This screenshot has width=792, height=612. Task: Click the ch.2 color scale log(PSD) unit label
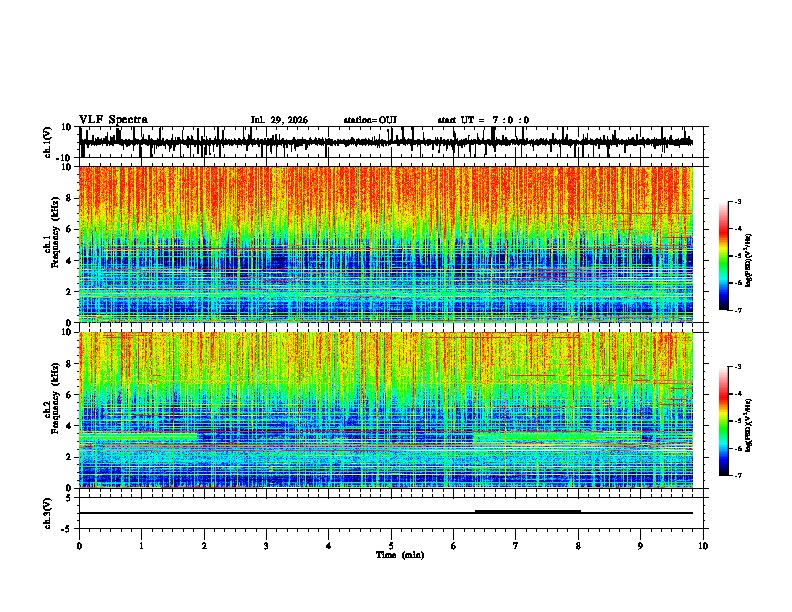pos(749,425)
